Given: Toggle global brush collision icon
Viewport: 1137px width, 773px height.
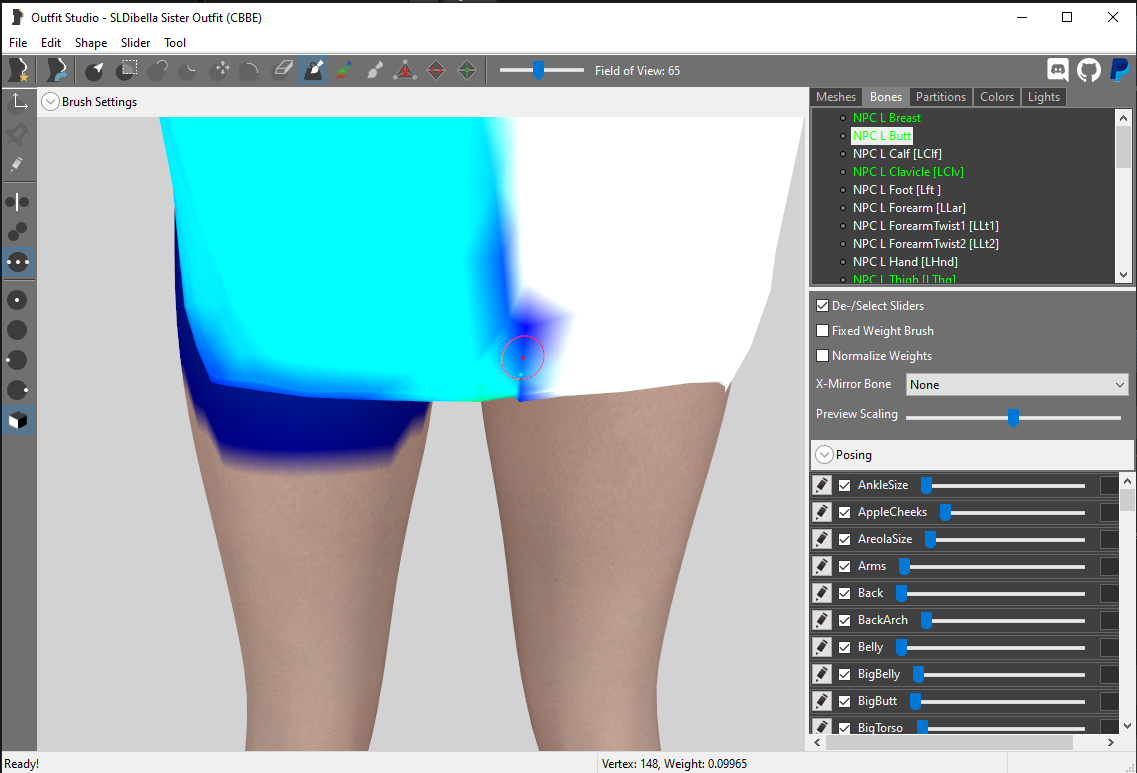Looking at the screenshot, I should [18, 262].
